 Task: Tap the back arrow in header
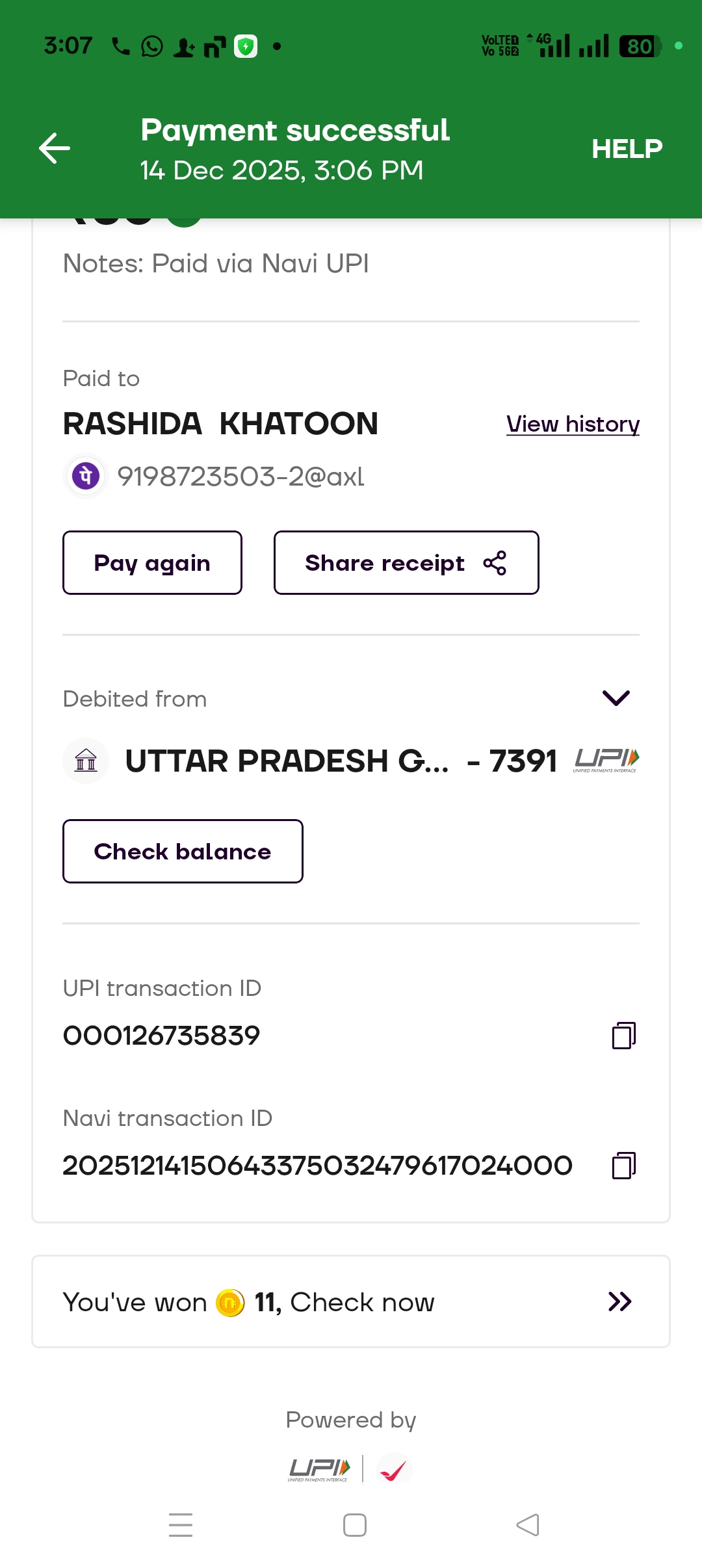point(55,148)
